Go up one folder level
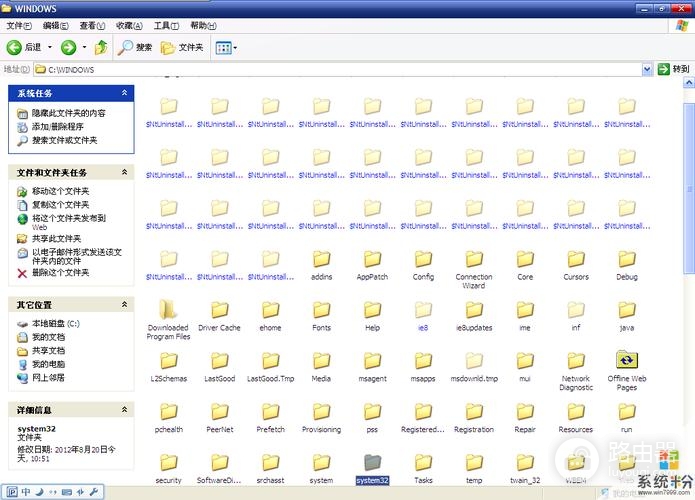 [101, 47]
